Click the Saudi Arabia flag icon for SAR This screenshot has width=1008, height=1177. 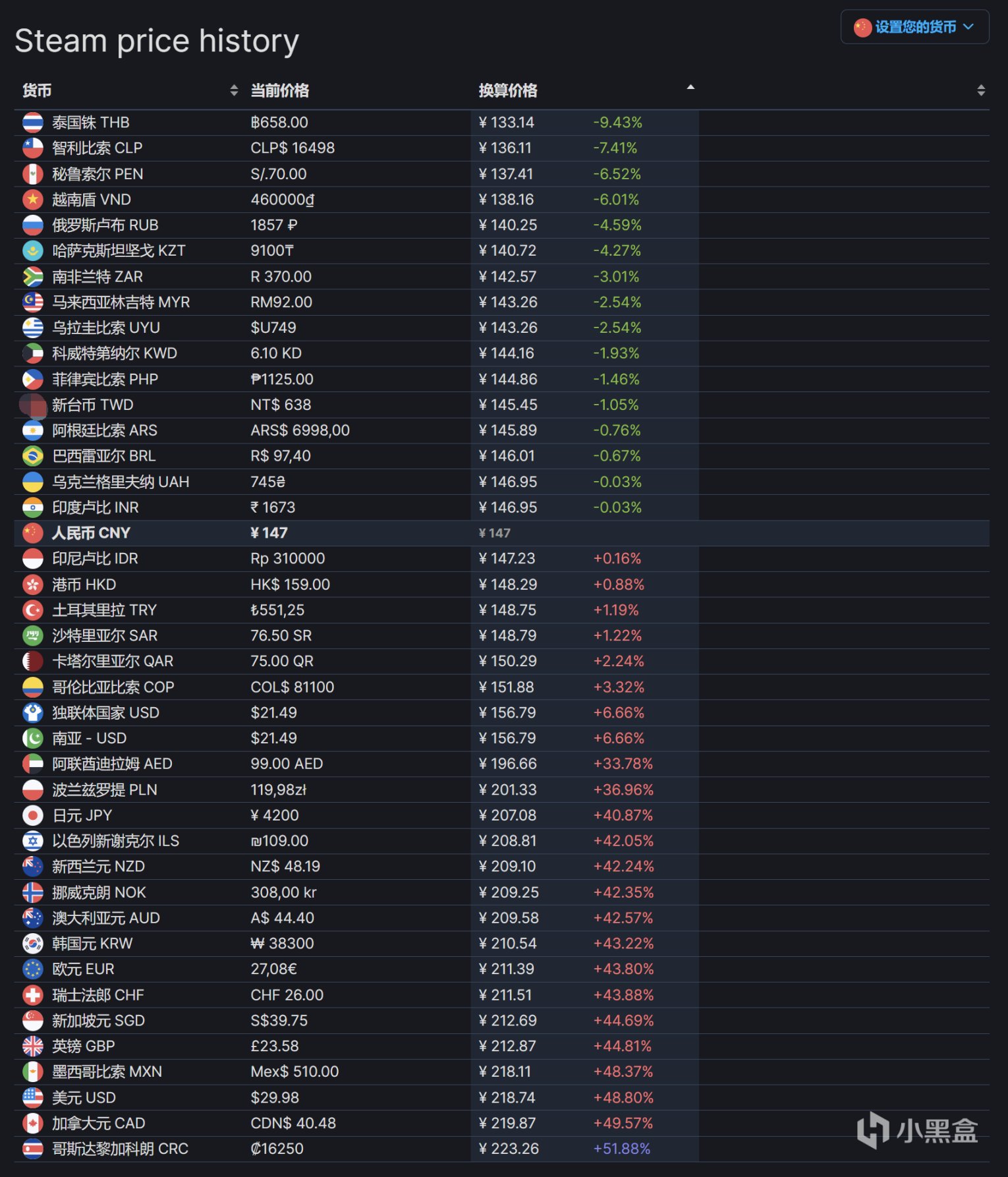click(x=33, y=636)
